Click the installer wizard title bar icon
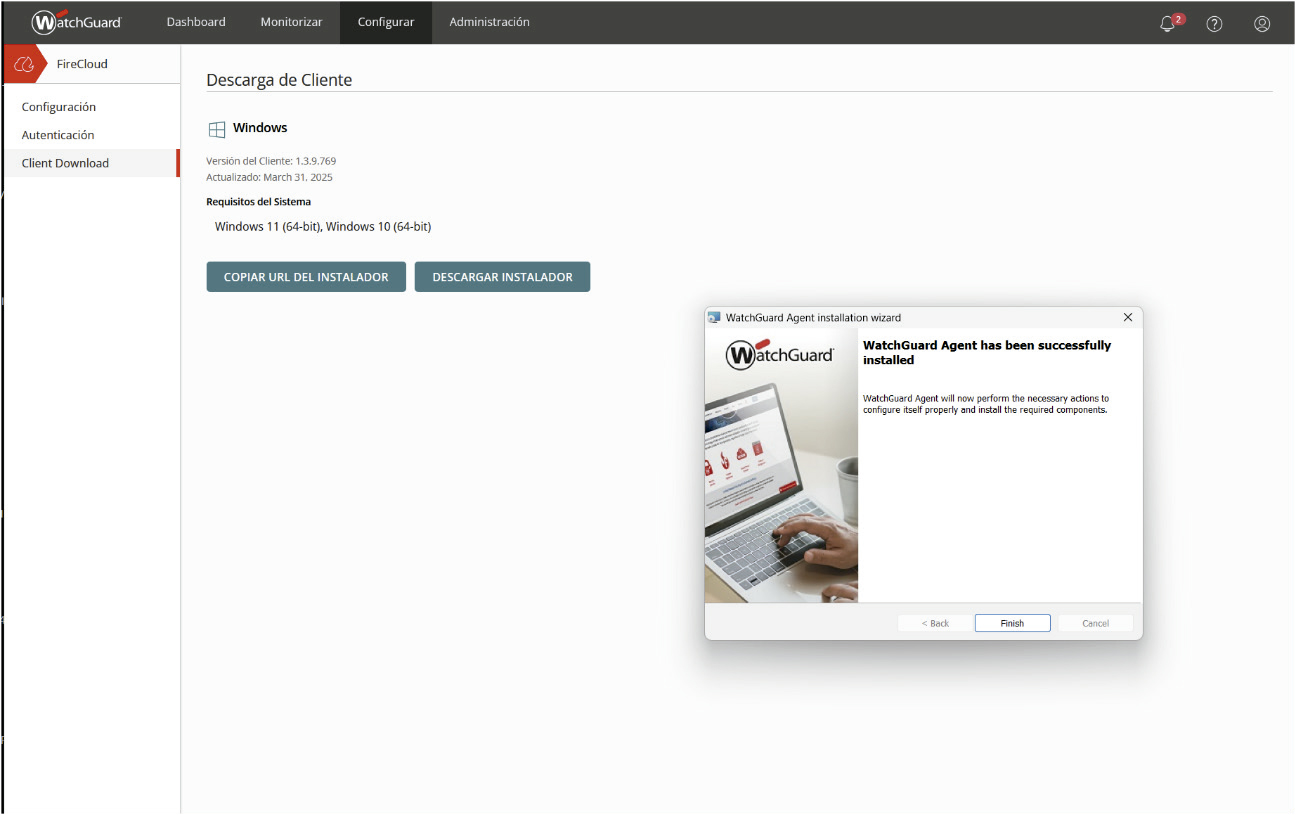This screenshot has height=815, width=1296. [x=714, y=318]
